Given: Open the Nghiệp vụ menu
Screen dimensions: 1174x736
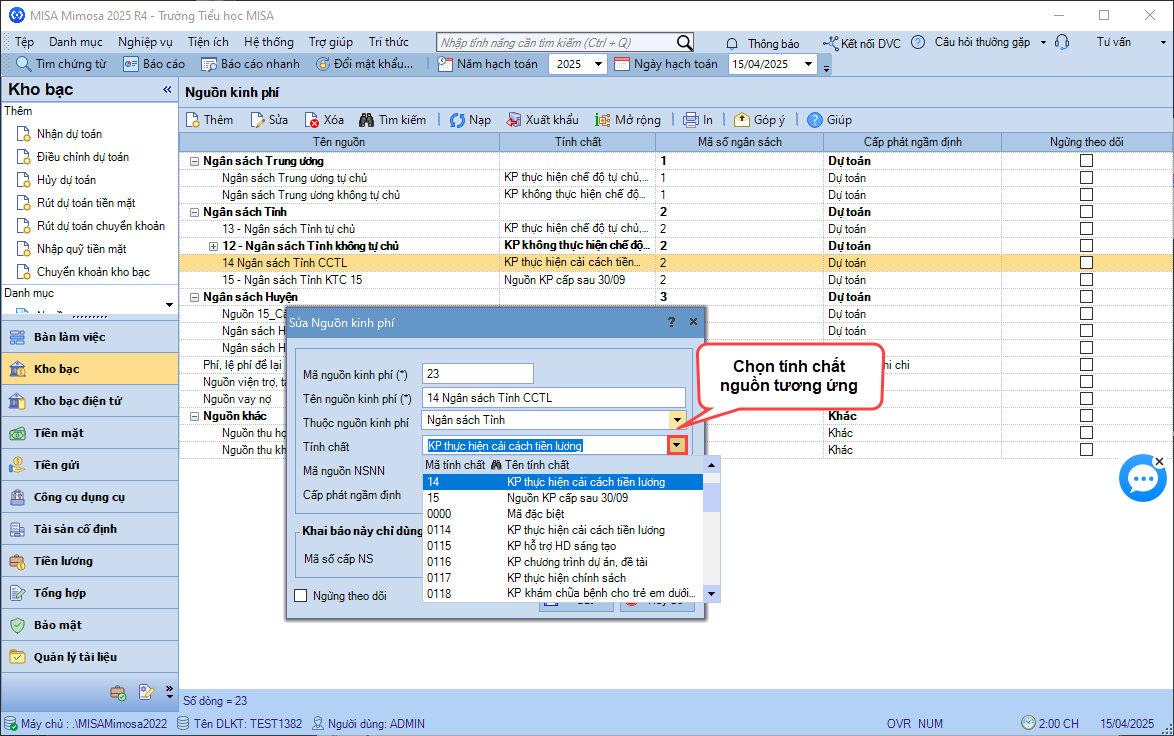Looking at the screenshot, I should (x=145, y=42).
